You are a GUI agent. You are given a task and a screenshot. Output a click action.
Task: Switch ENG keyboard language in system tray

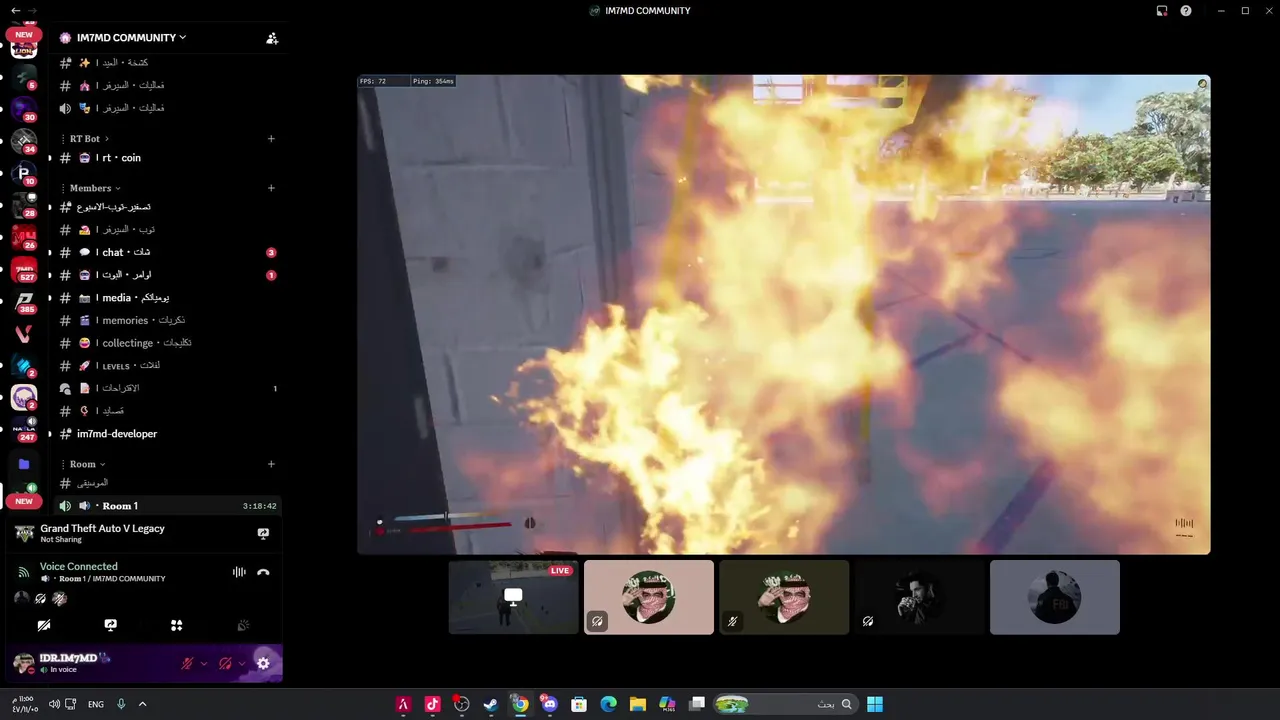click(96, 704)
